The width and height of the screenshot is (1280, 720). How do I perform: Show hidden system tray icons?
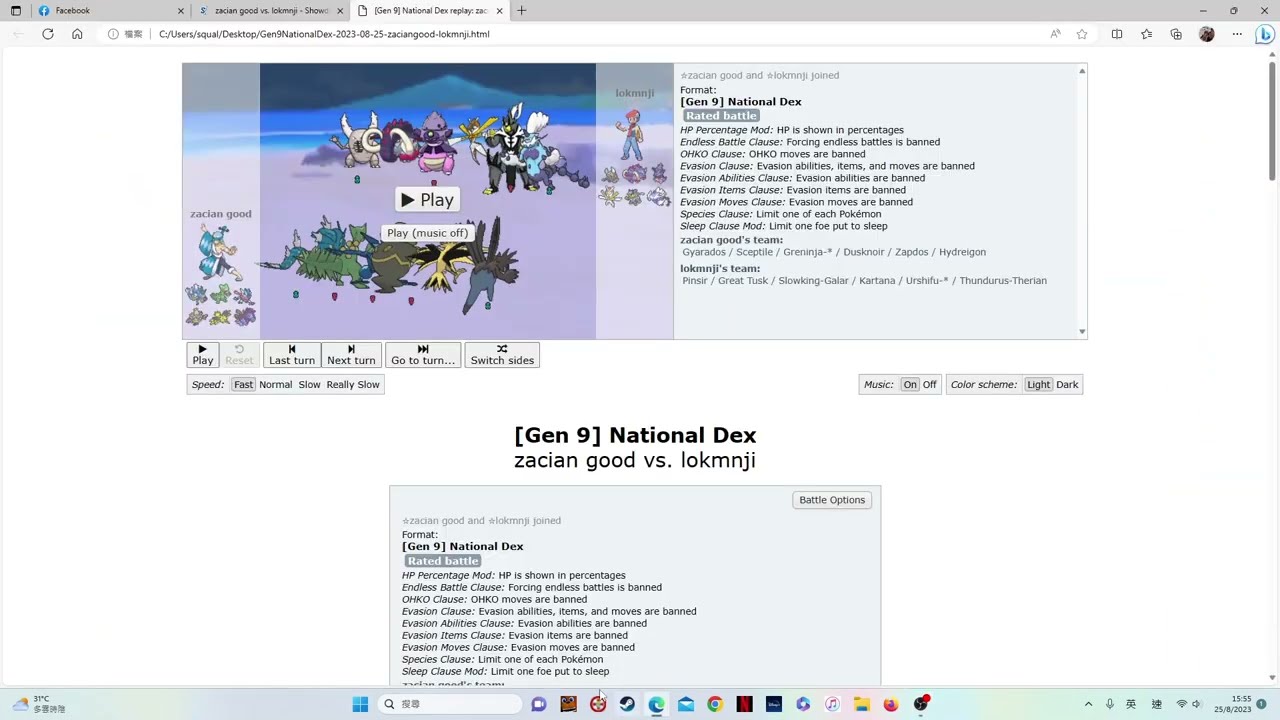(1088, 704)
